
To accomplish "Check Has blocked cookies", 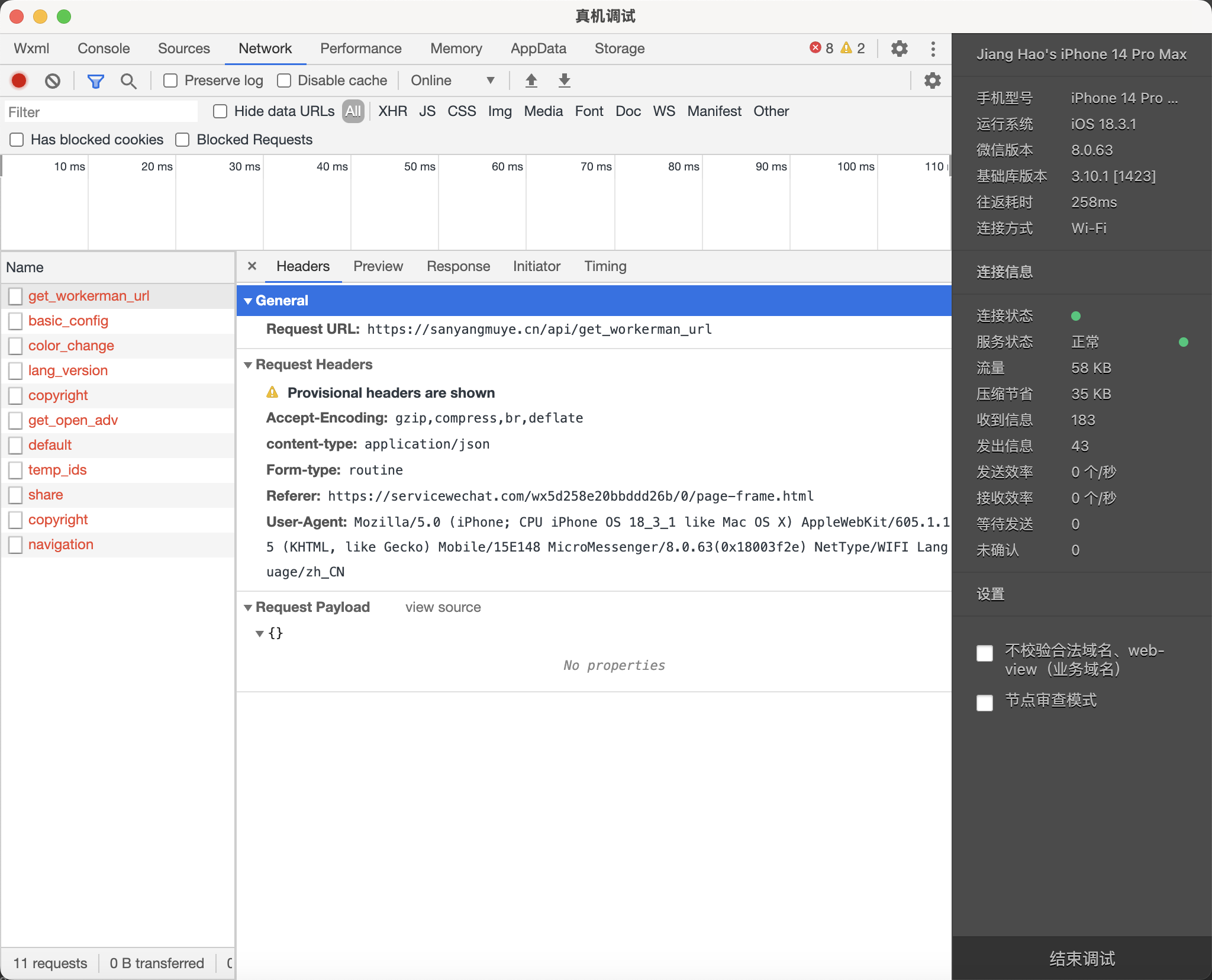I will coord(17,140).
